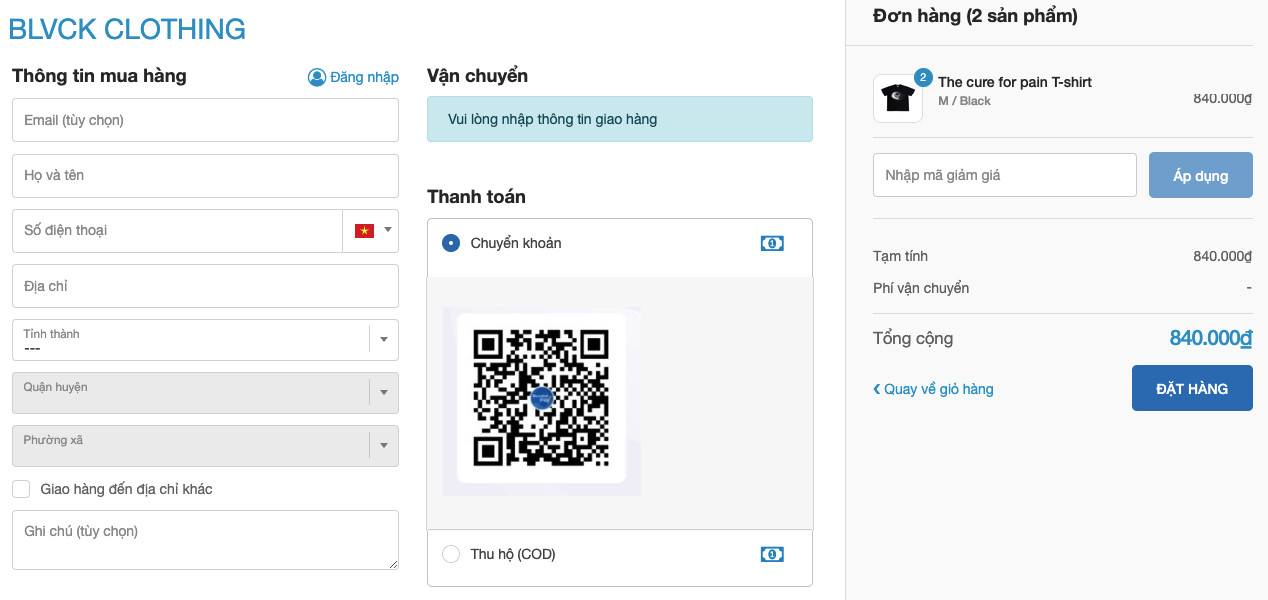
Task: Apply discount code with Áp dụng button
Action: pos(1200,175)
